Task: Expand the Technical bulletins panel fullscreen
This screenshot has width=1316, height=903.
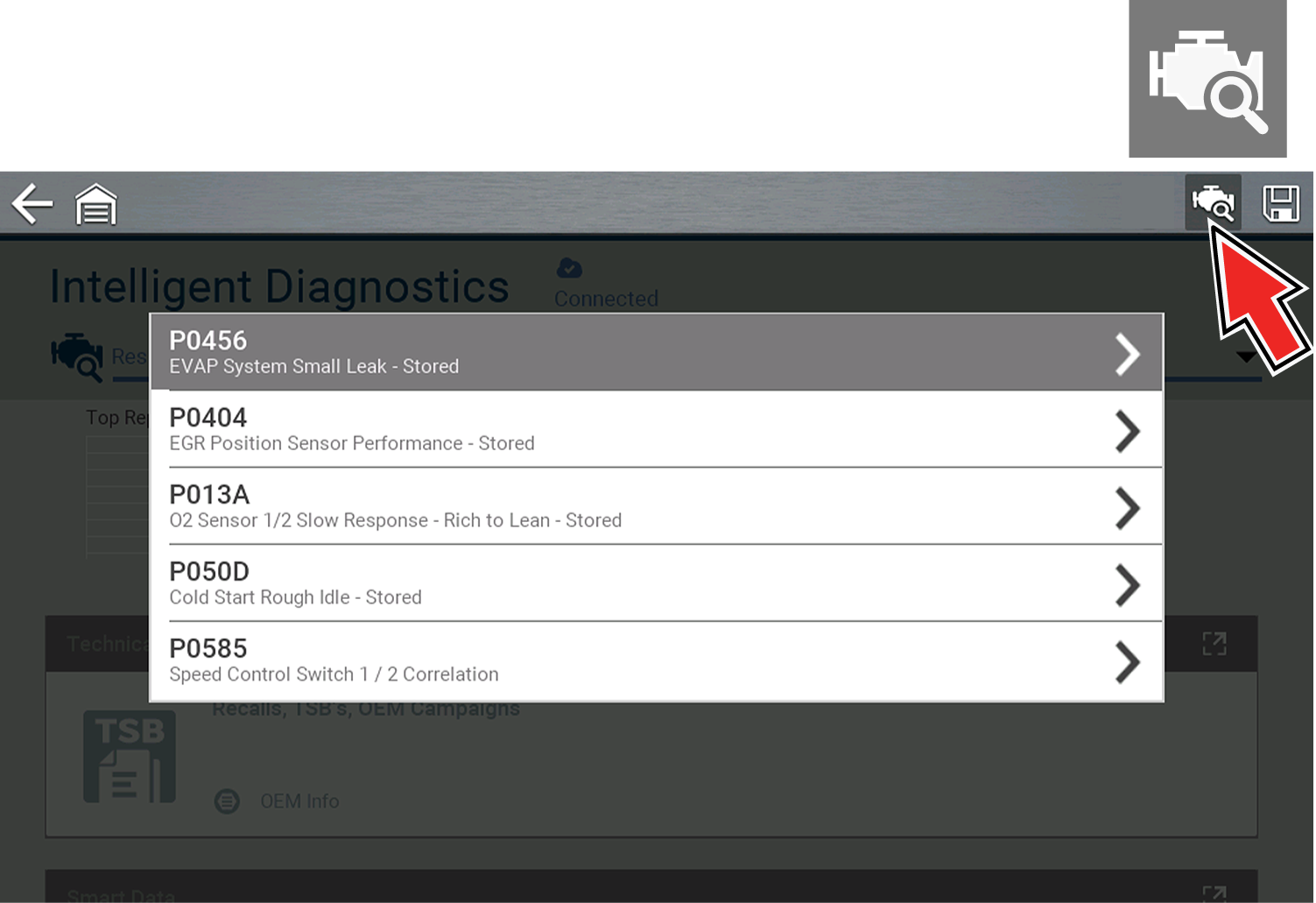Action: (1214, 644)
